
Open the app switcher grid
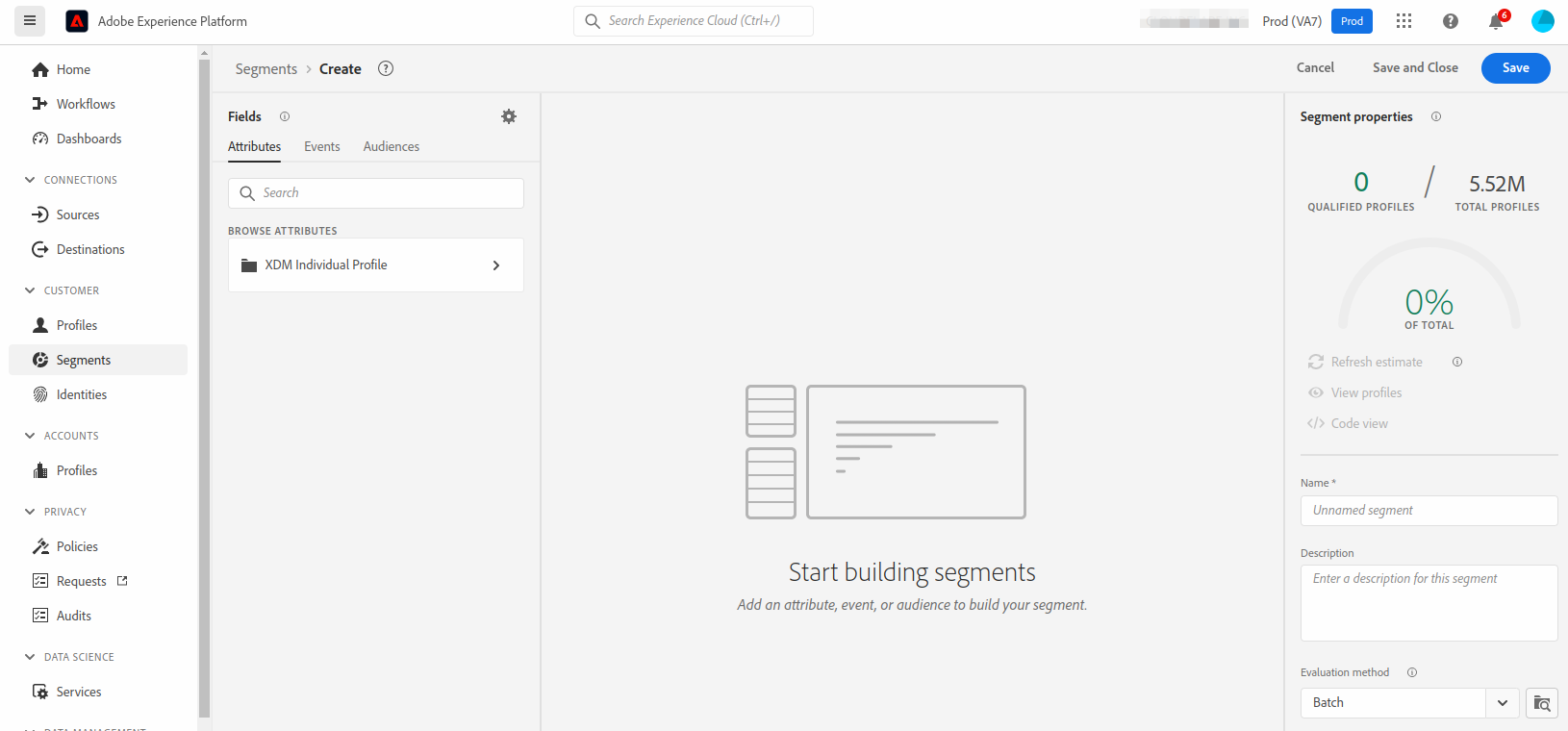tap(1404, 21)
